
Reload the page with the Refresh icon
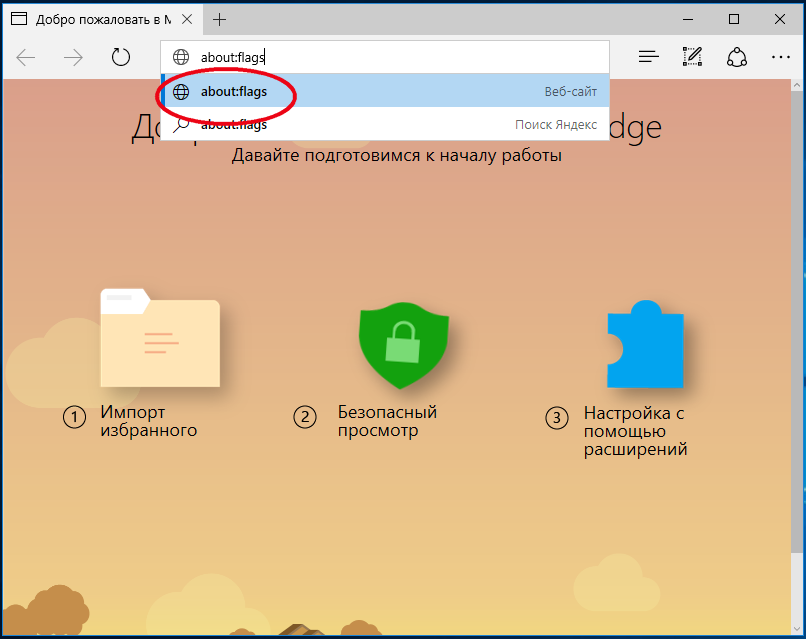[121, 57]
